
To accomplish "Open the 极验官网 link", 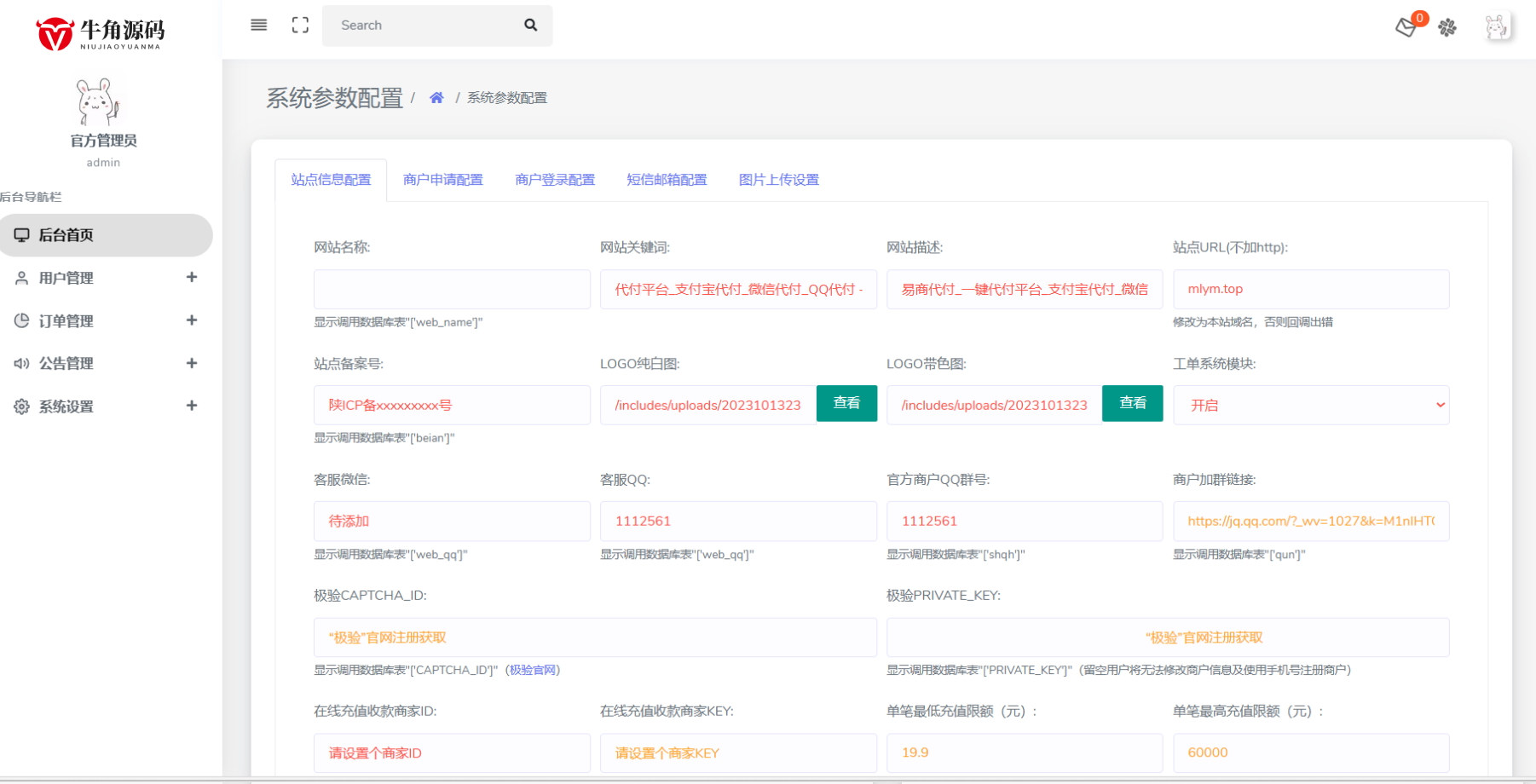I will point(533,670).
